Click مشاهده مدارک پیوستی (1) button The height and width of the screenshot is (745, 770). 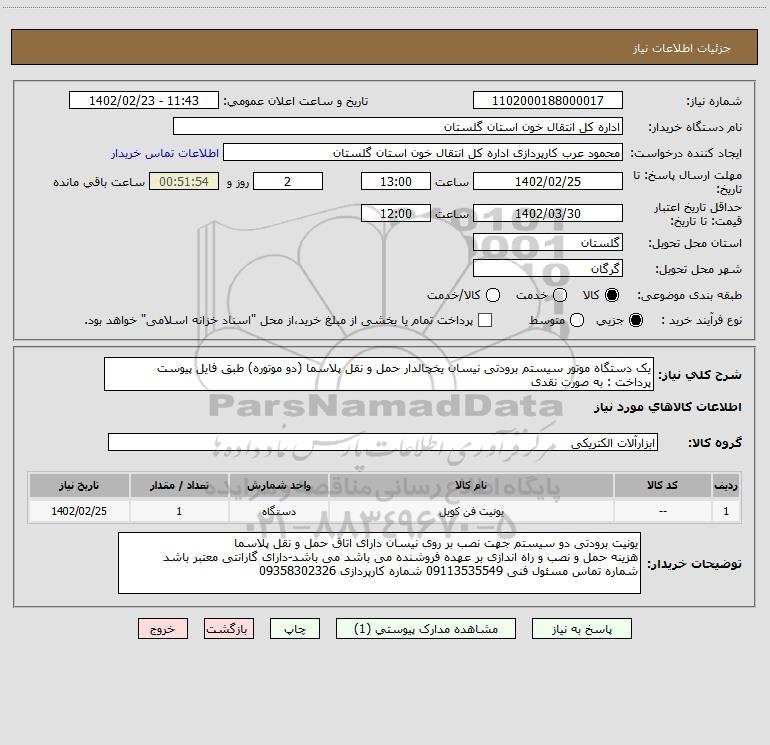[426, 629]
